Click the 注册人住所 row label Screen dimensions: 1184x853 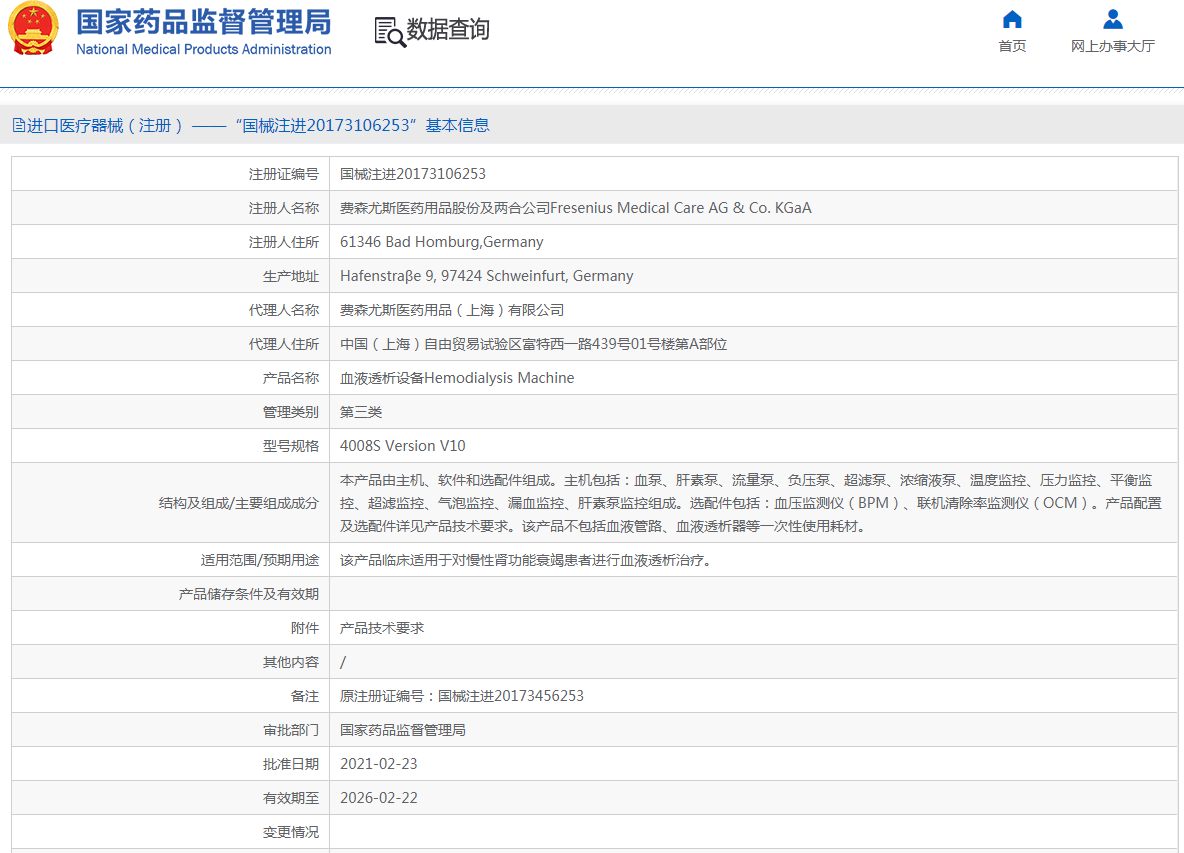[x=284, y=242]
